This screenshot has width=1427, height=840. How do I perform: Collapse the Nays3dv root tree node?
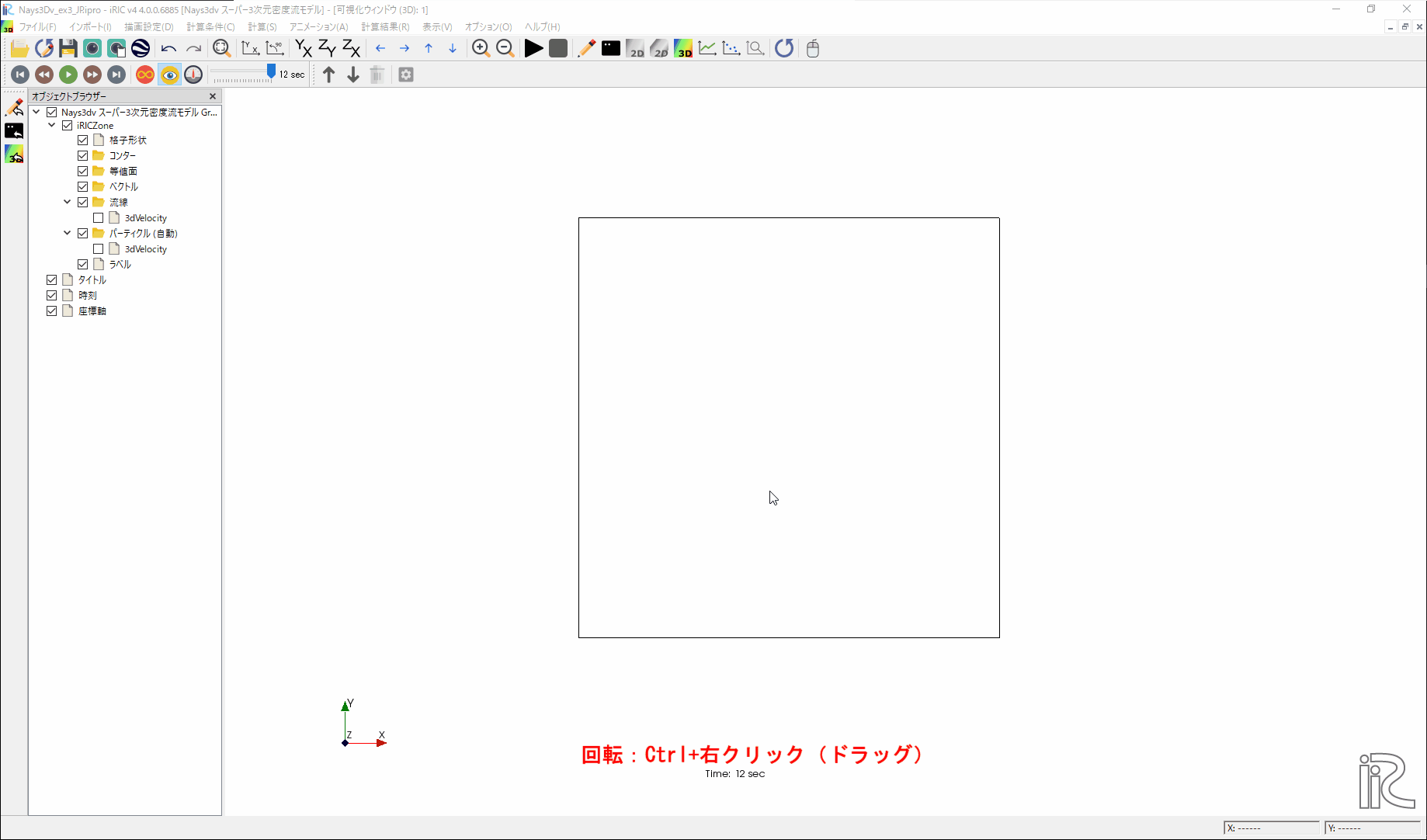(x=36, y=112)
